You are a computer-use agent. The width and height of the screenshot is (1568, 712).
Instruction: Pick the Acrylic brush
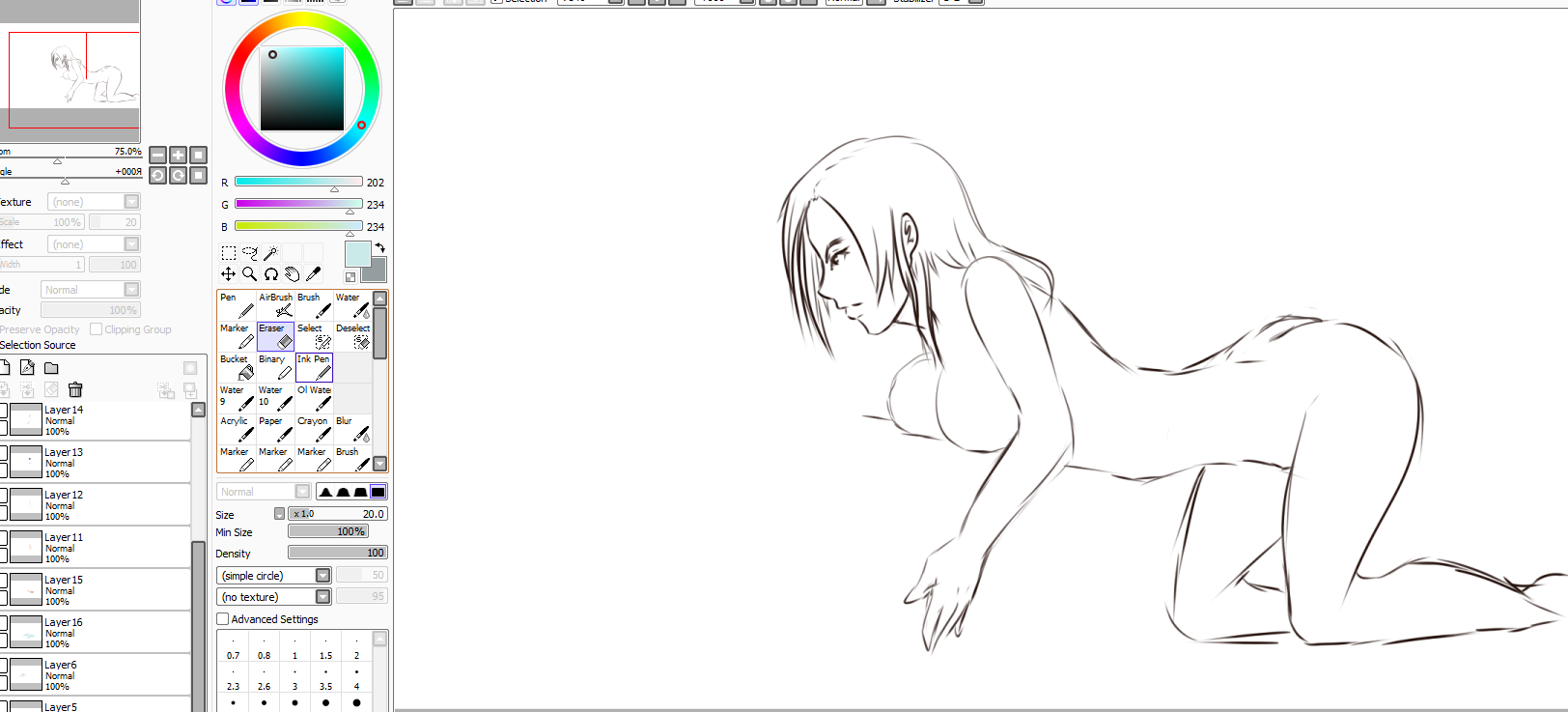237,429
